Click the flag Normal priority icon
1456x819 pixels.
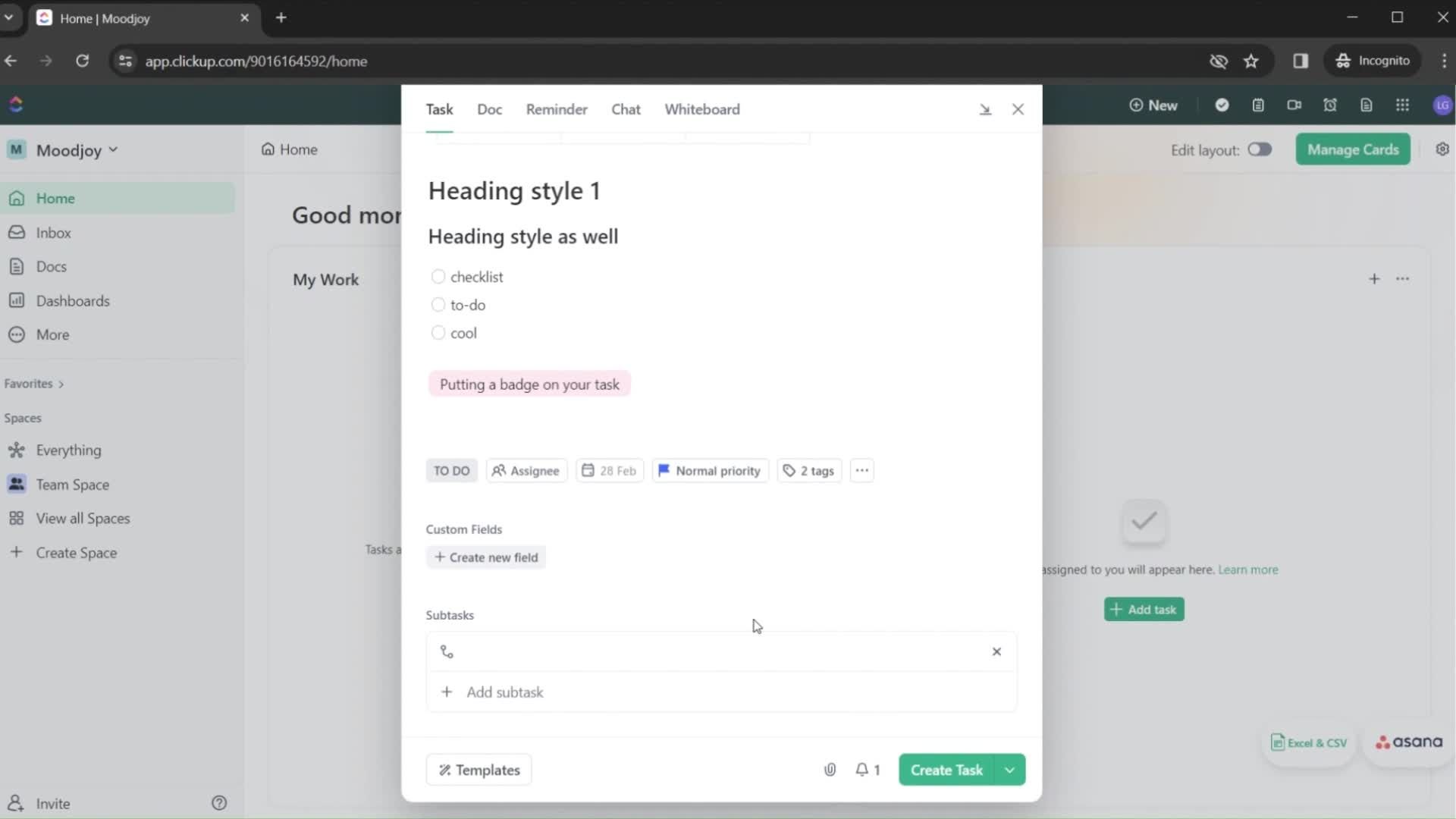pyautogui.click(x=663, y=470)
